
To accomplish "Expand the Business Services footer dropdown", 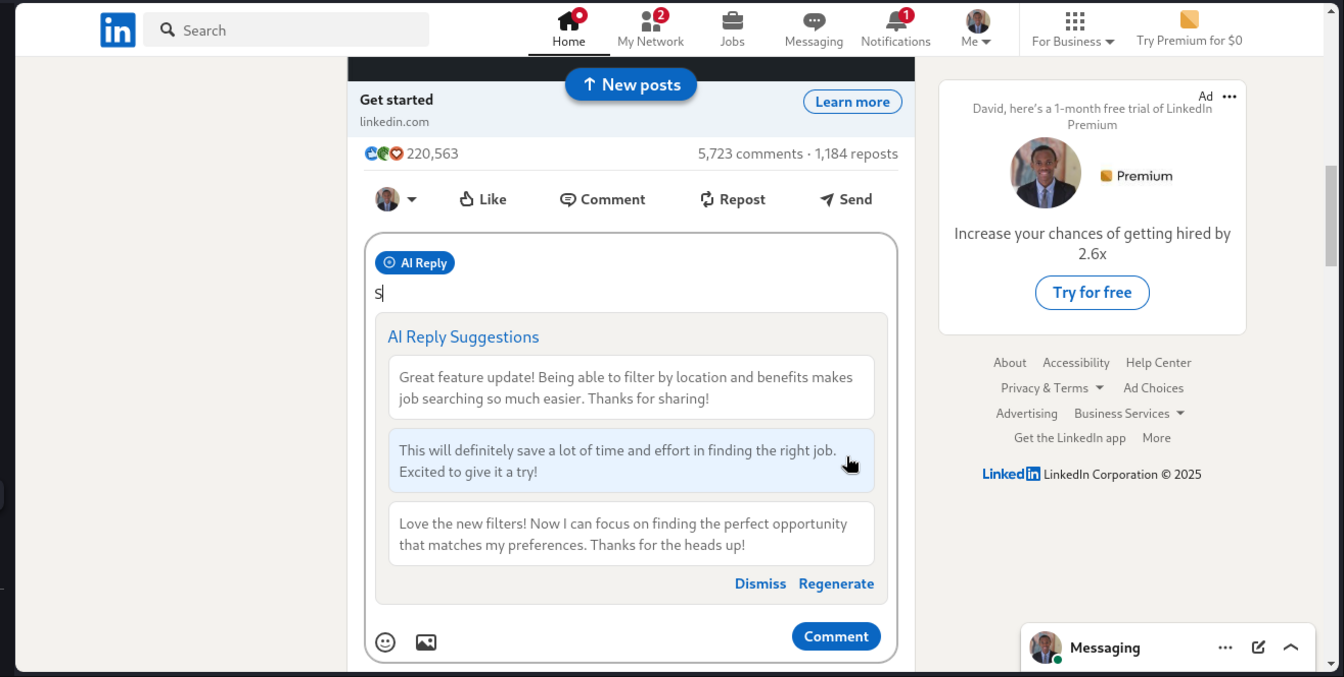I will (1129, 413).
